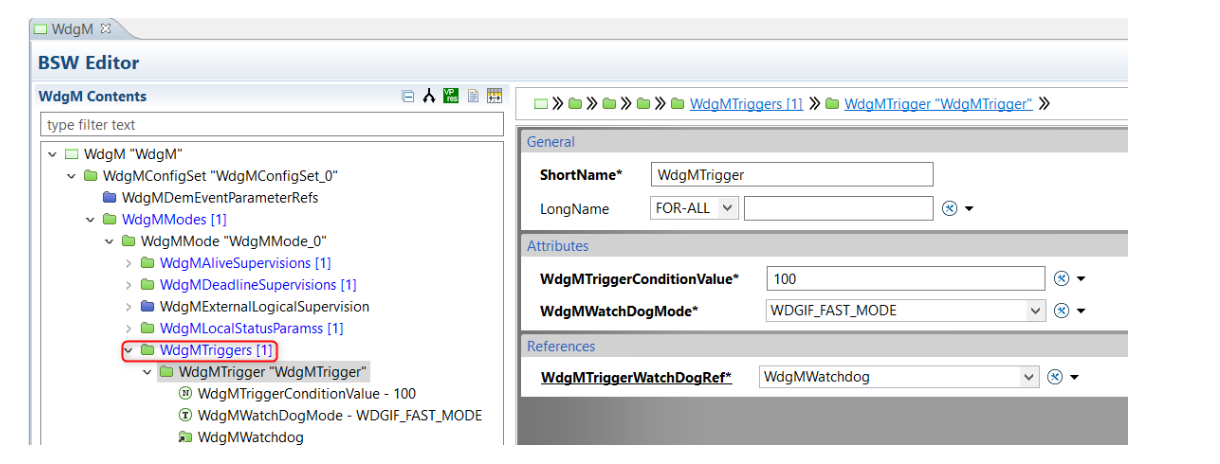Click the WdgMModes [1] folder icon in tree
This screenshot has height=464, width=1220.
[109, 220]
